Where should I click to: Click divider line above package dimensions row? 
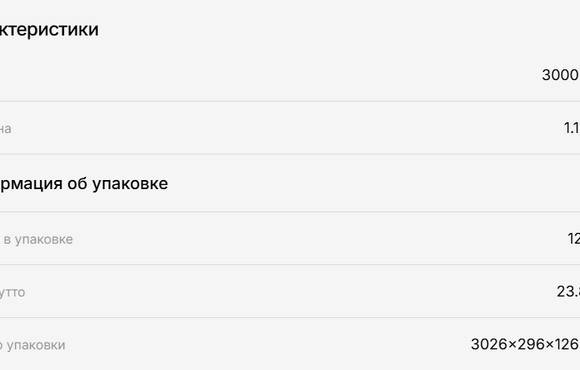click(290, 317)
